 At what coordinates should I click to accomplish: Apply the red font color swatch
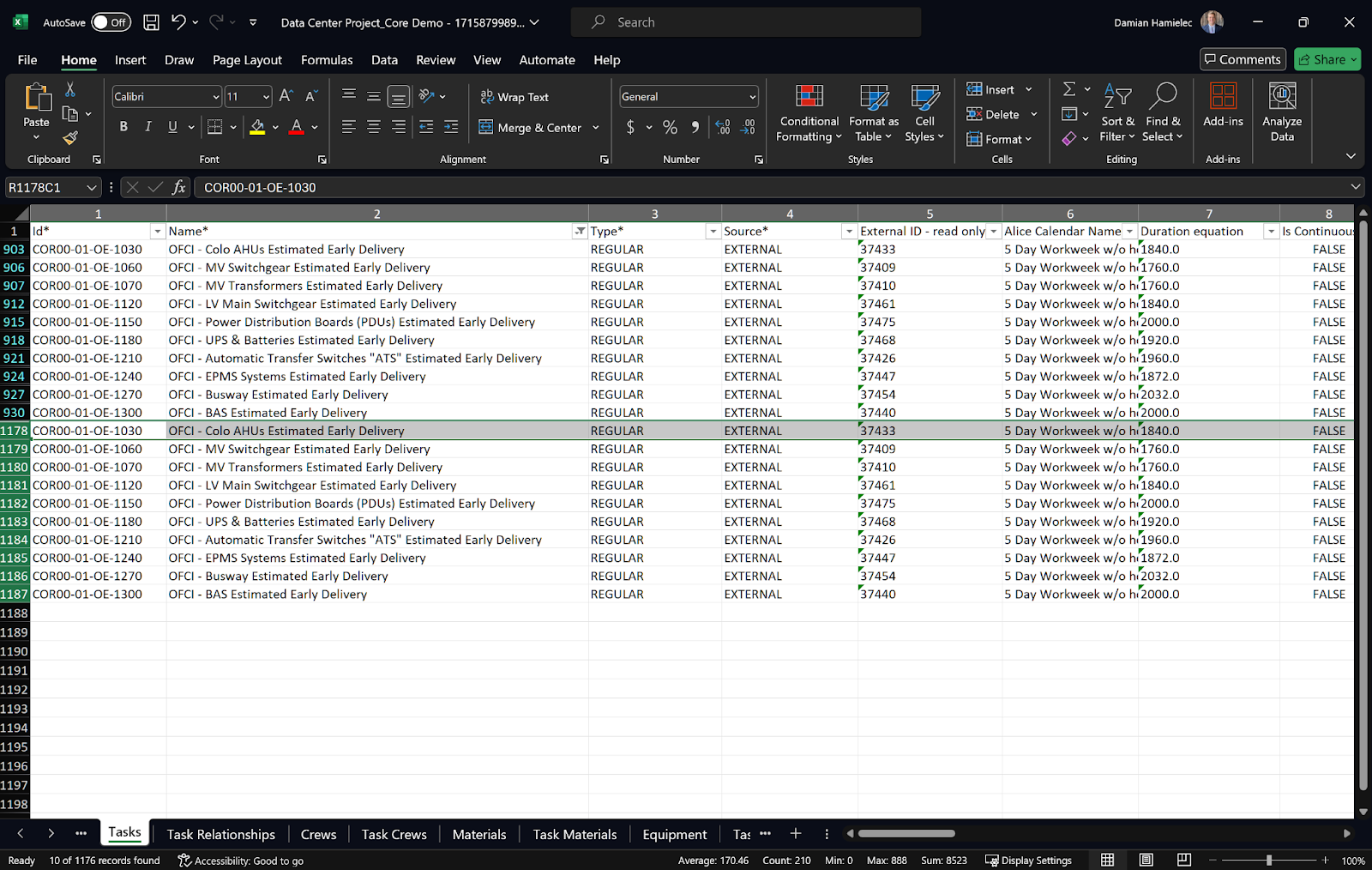pos(297,127)
